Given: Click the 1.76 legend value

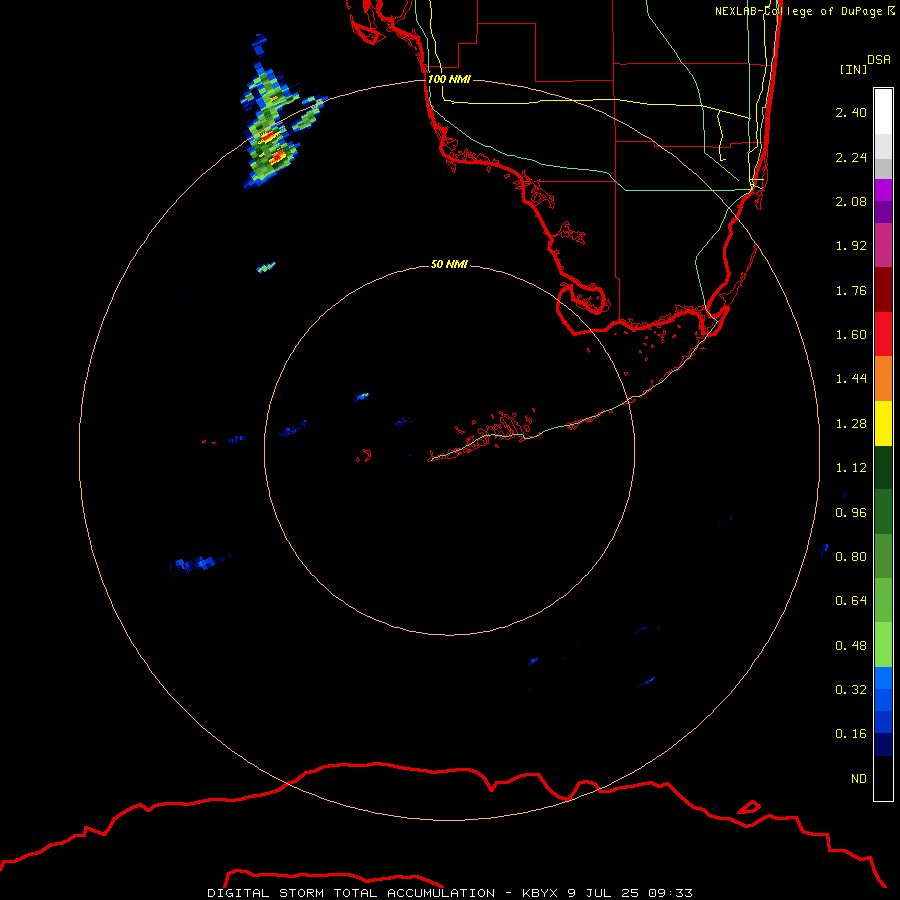Looking at the screenshot, I should [851, 290].
